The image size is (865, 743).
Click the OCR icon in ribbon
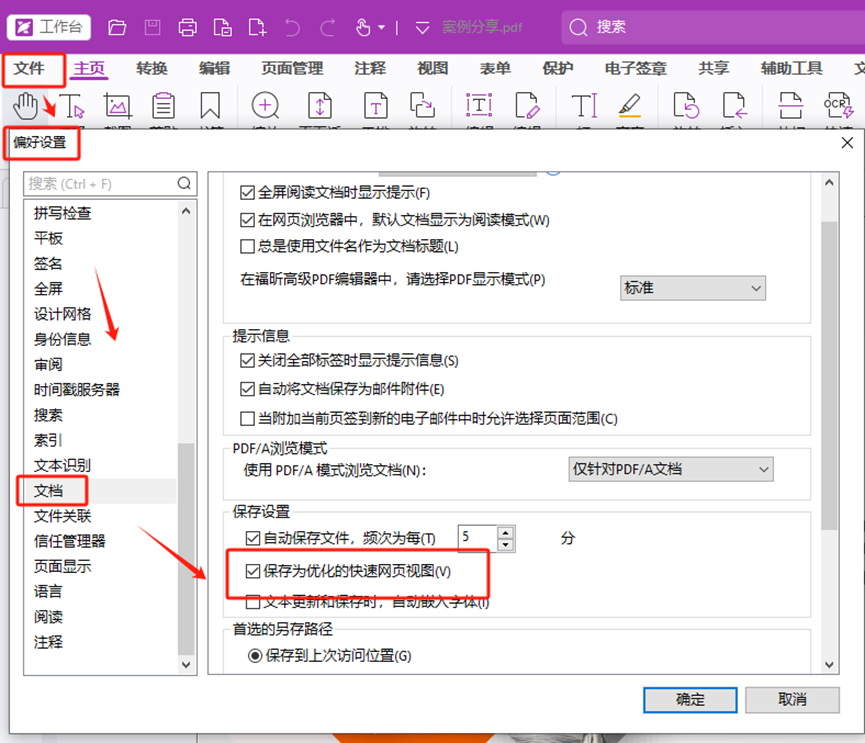(835, 105)
